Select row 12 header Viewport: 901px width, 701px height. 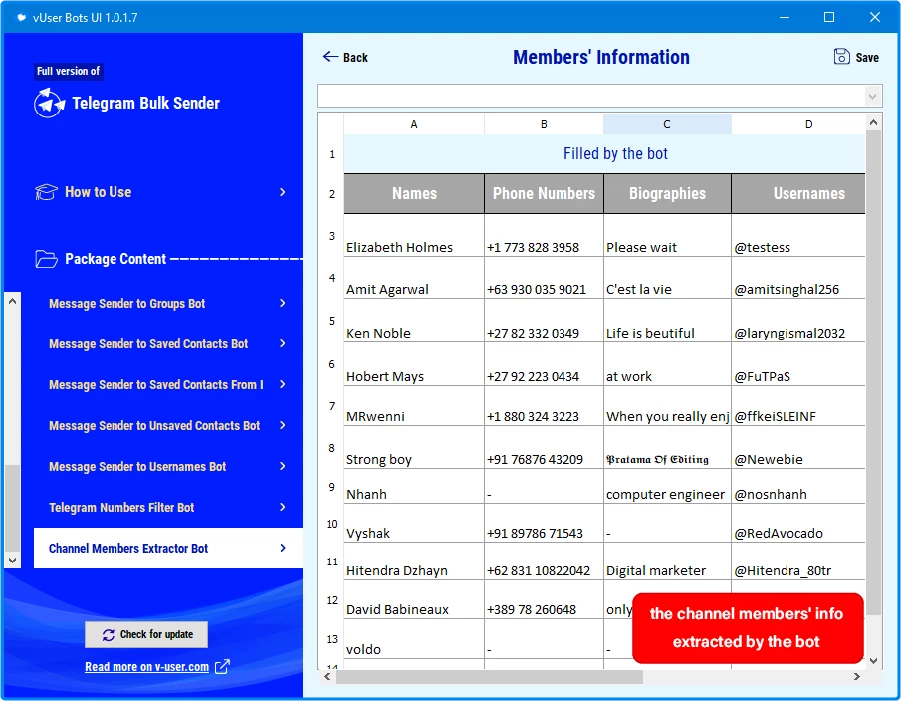[x=332, y=600]
